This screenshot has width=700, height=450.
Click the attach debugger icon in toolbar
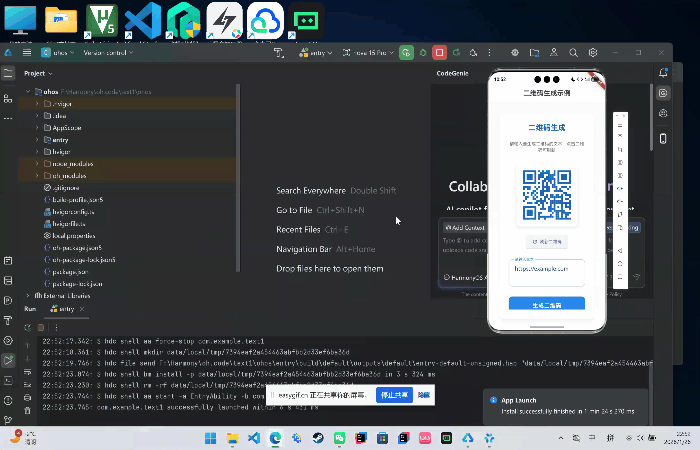tap(473, 53)
